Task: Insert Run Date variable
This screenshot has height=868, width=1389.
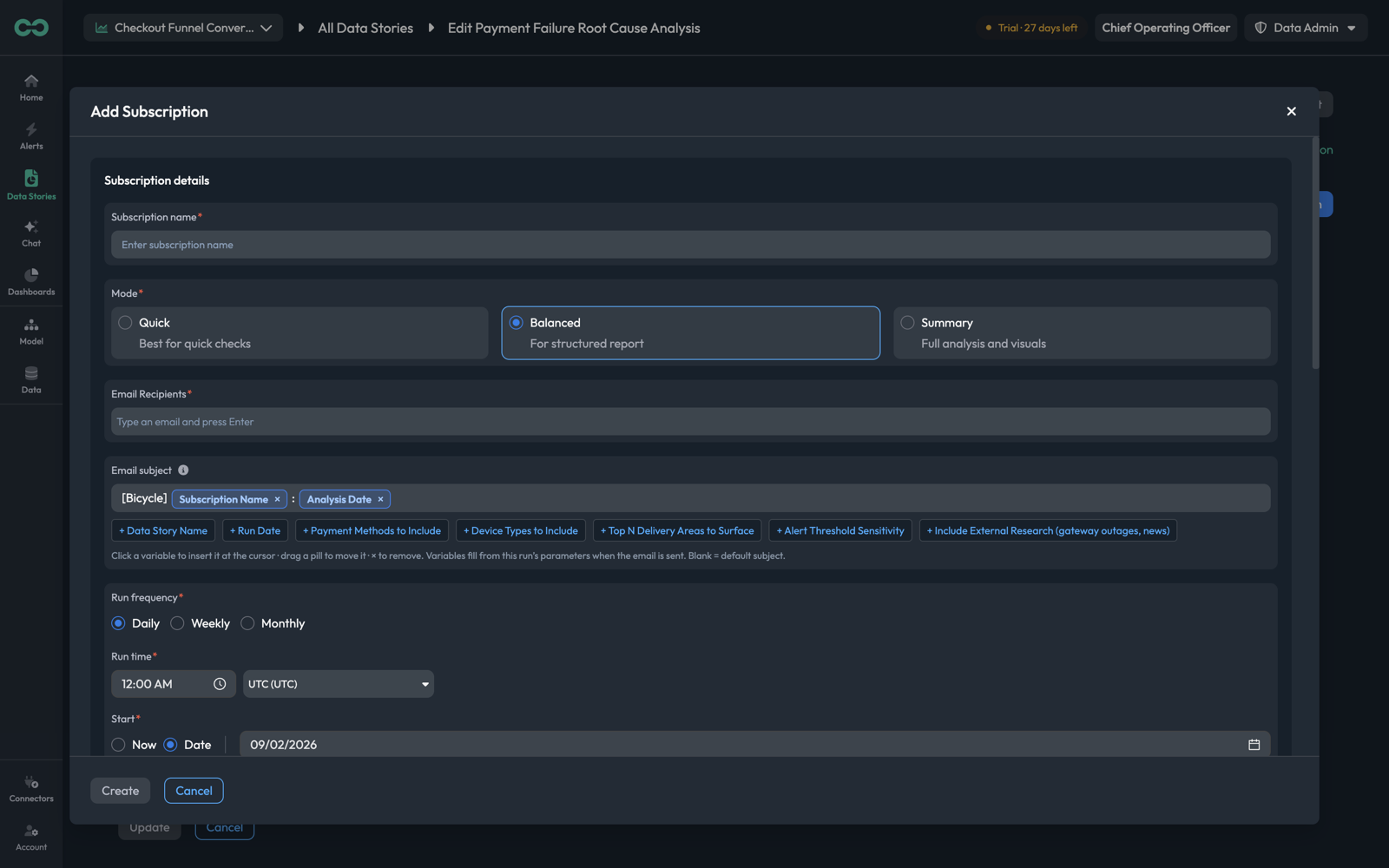Action: click(x=255, y=530)
